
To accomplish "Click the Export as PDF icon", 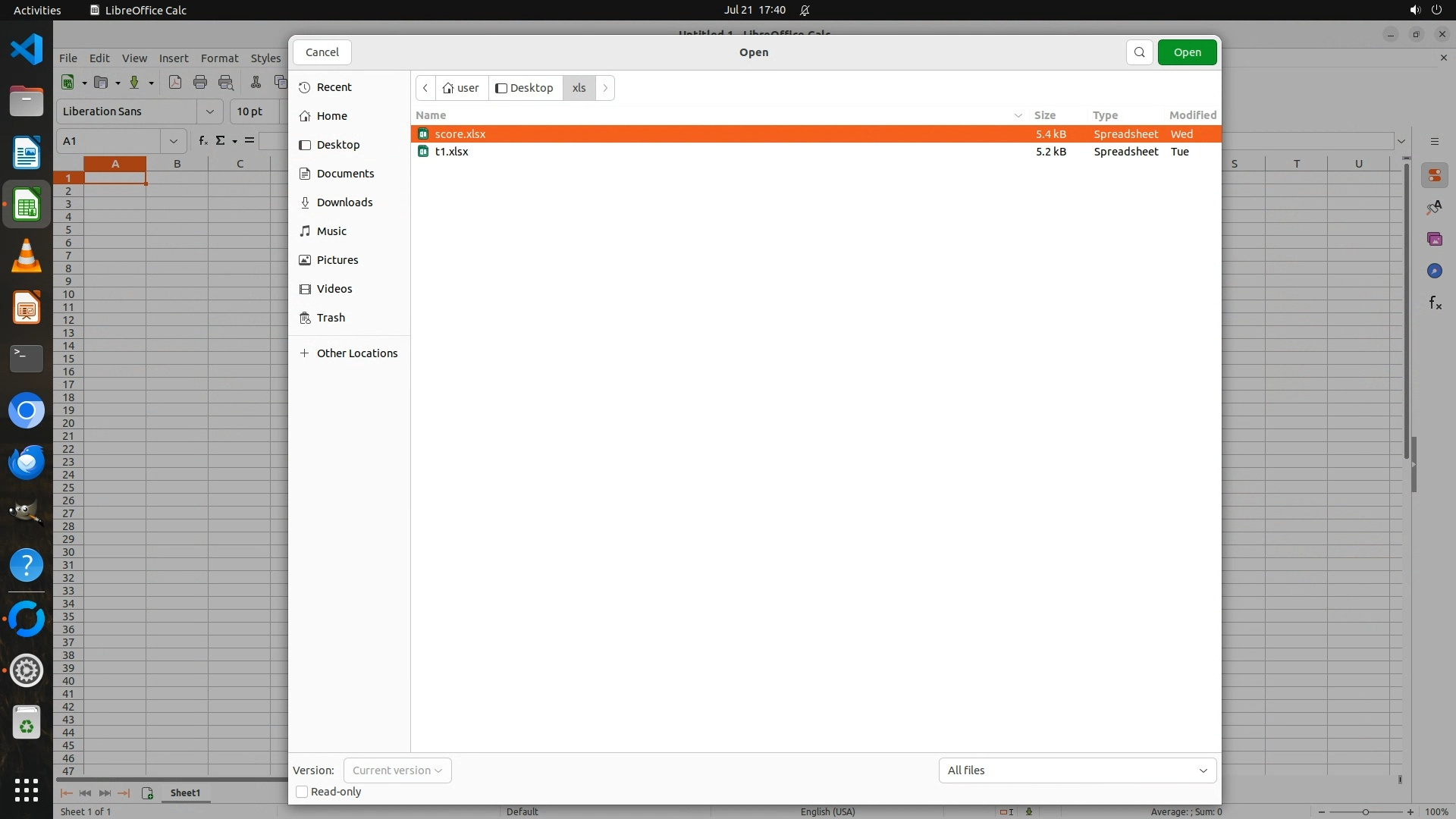I will 175,82.
